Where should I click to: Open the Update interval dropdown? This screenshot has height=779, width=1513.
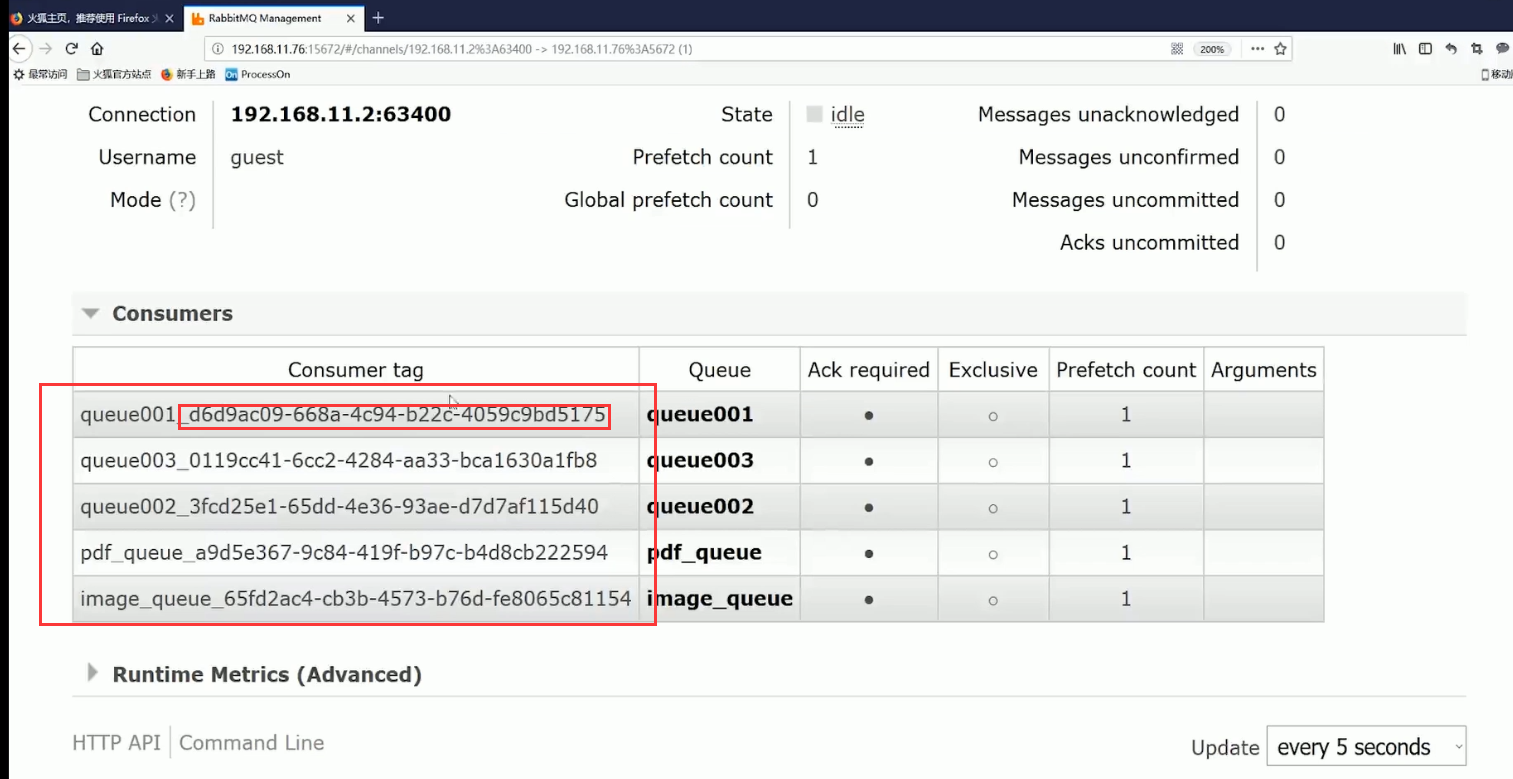coord(1366,747)
